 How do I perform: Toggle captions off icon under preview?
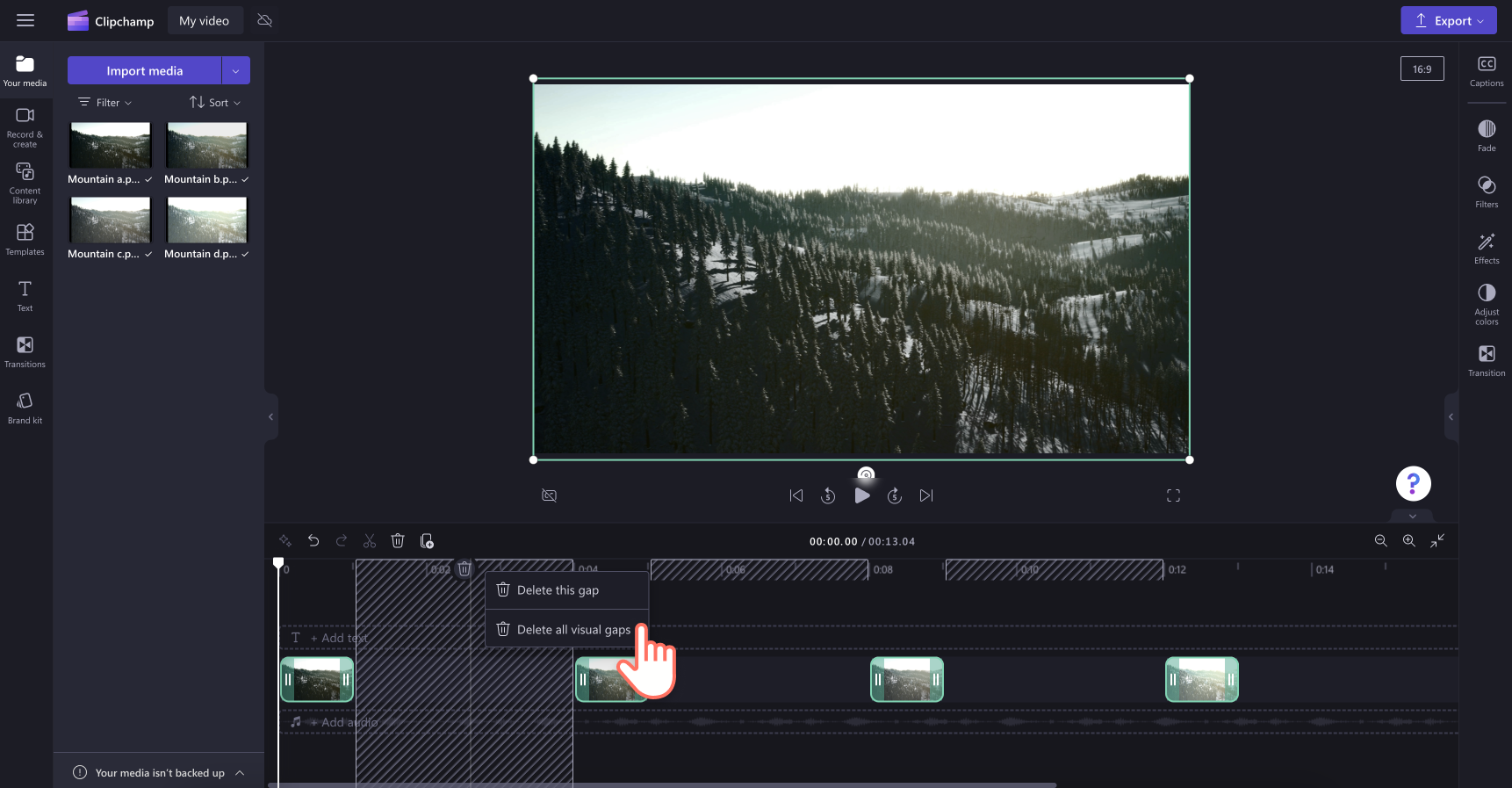[x=550, y=495]
